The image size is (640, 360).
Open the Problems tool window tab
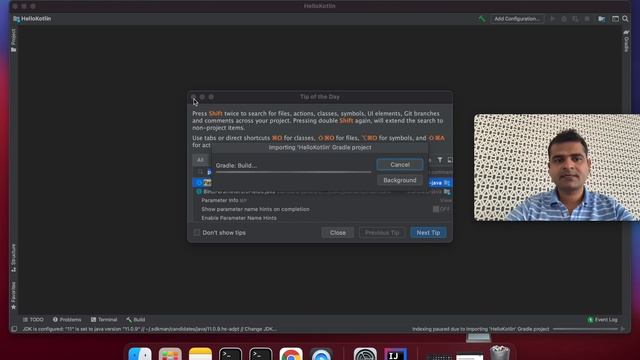pos(67,320)
